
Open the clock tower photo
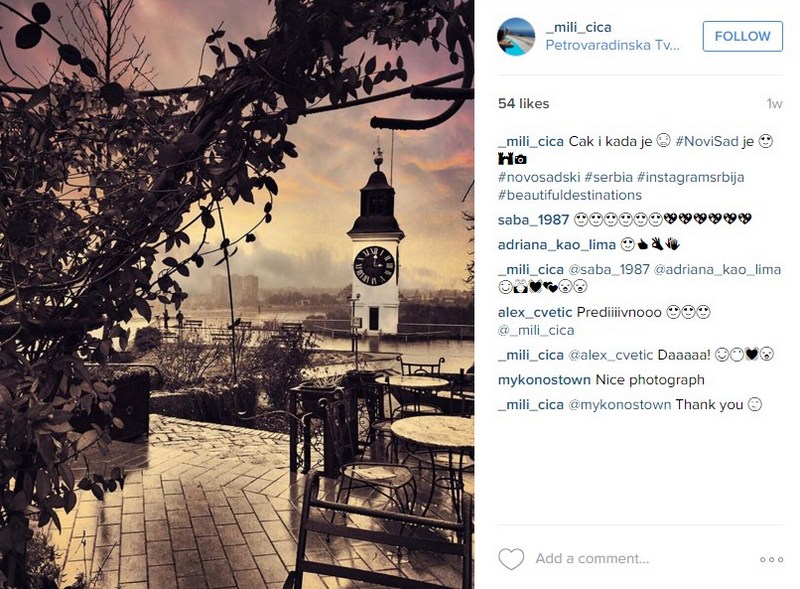pos(237,294)
